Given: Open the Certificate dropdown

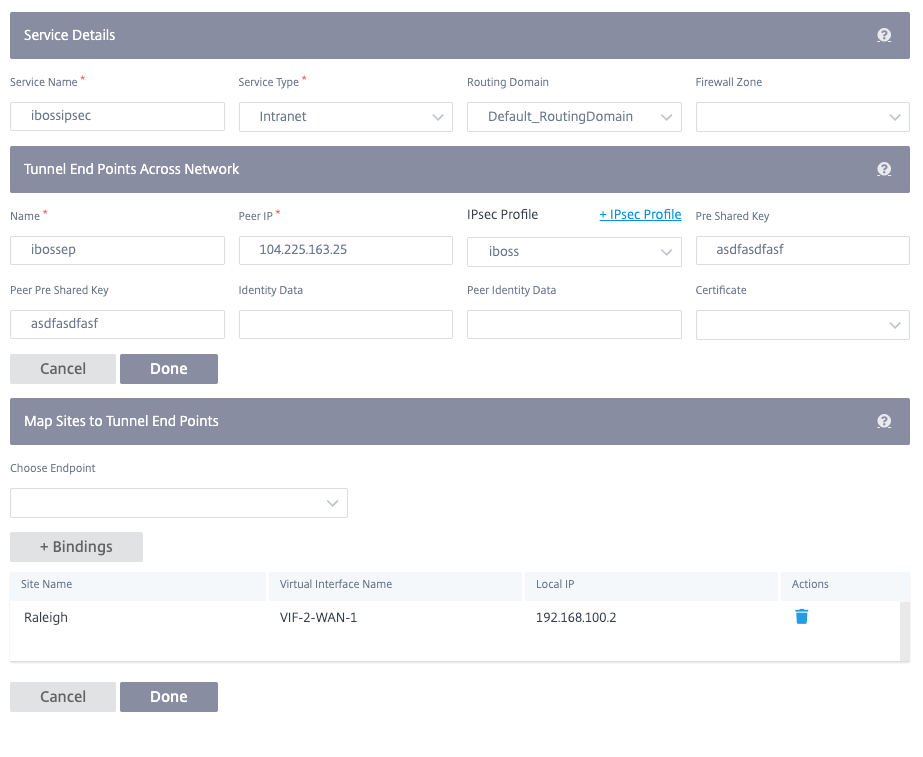Looking at the screenshot, I should (802, 325).
